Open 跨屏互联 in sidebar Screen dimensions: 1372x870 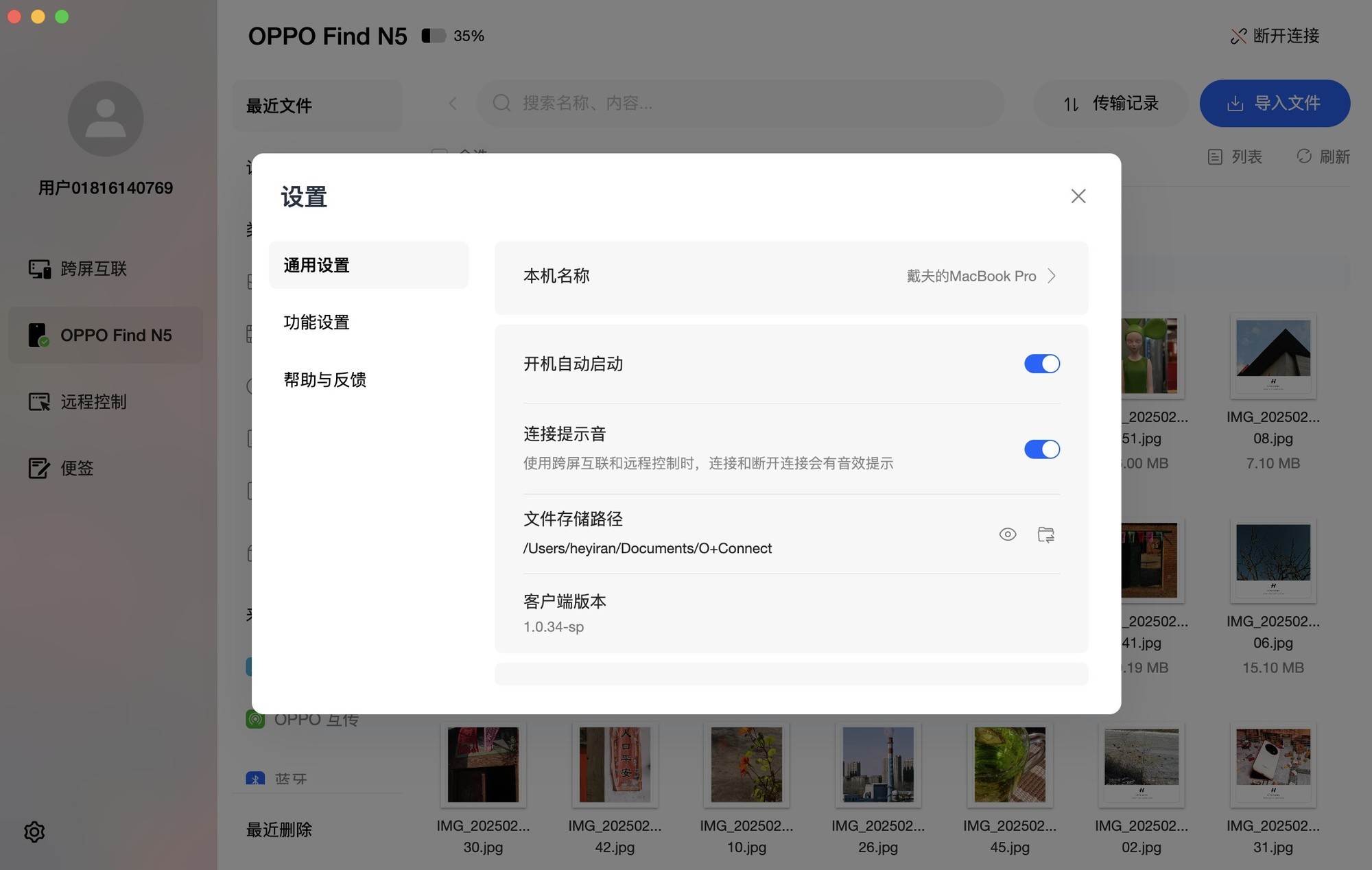point(106,268)
